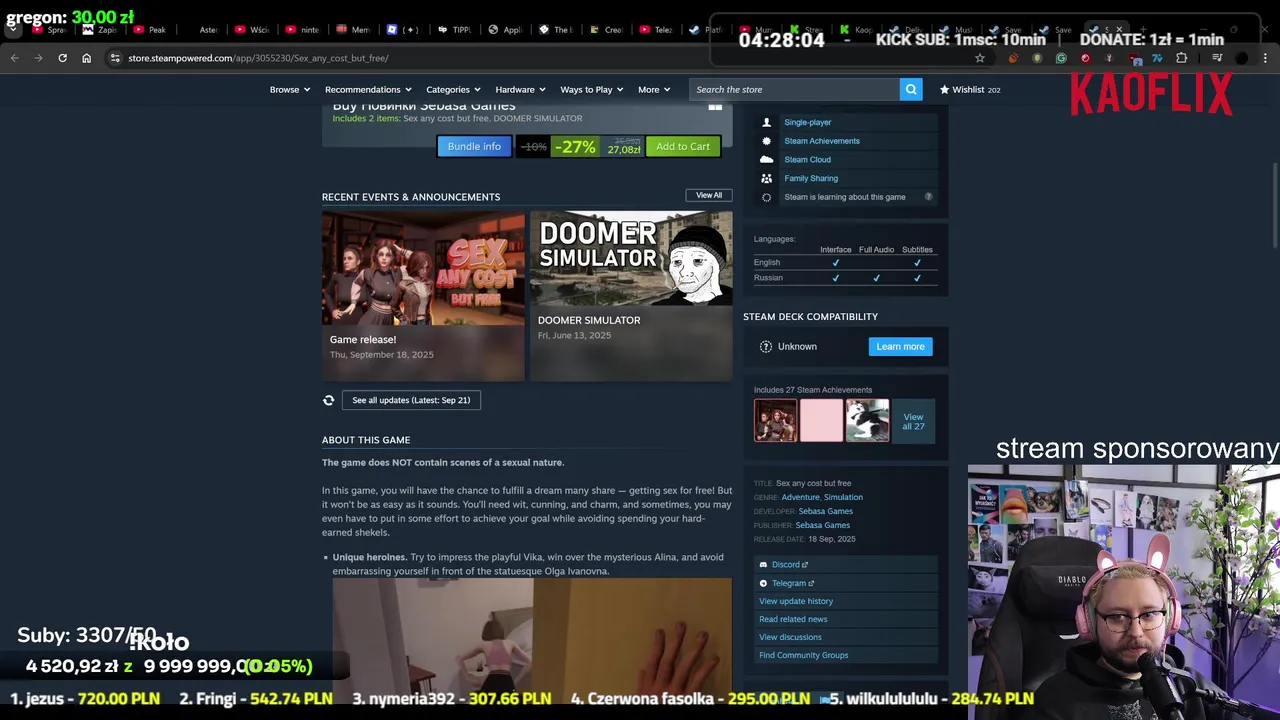1280x720 pixels.
Task: Click View discussions link
Action: (x=790, y=637)
